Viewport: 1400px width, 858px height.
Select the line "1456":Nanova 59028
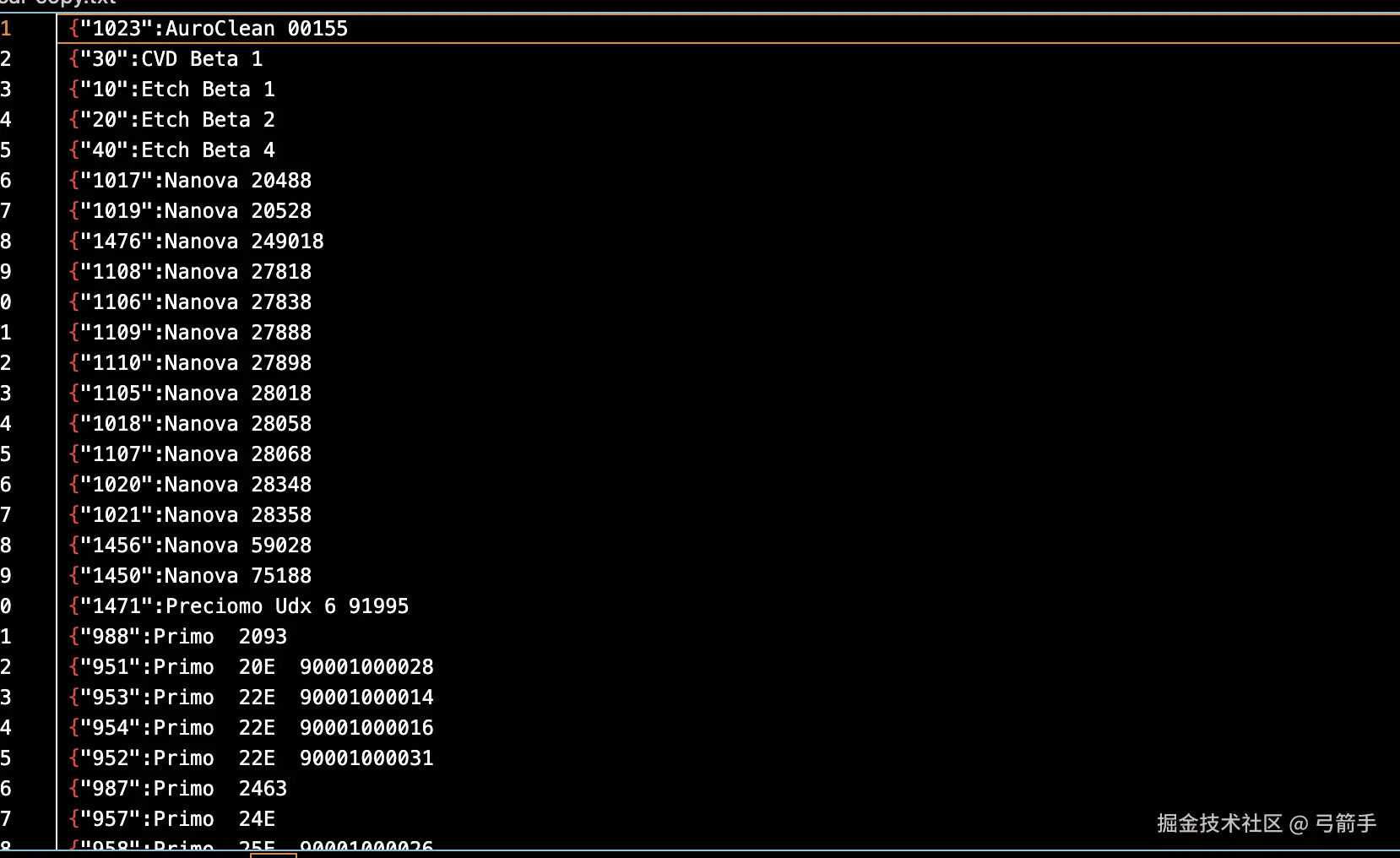tap(191, 546)
